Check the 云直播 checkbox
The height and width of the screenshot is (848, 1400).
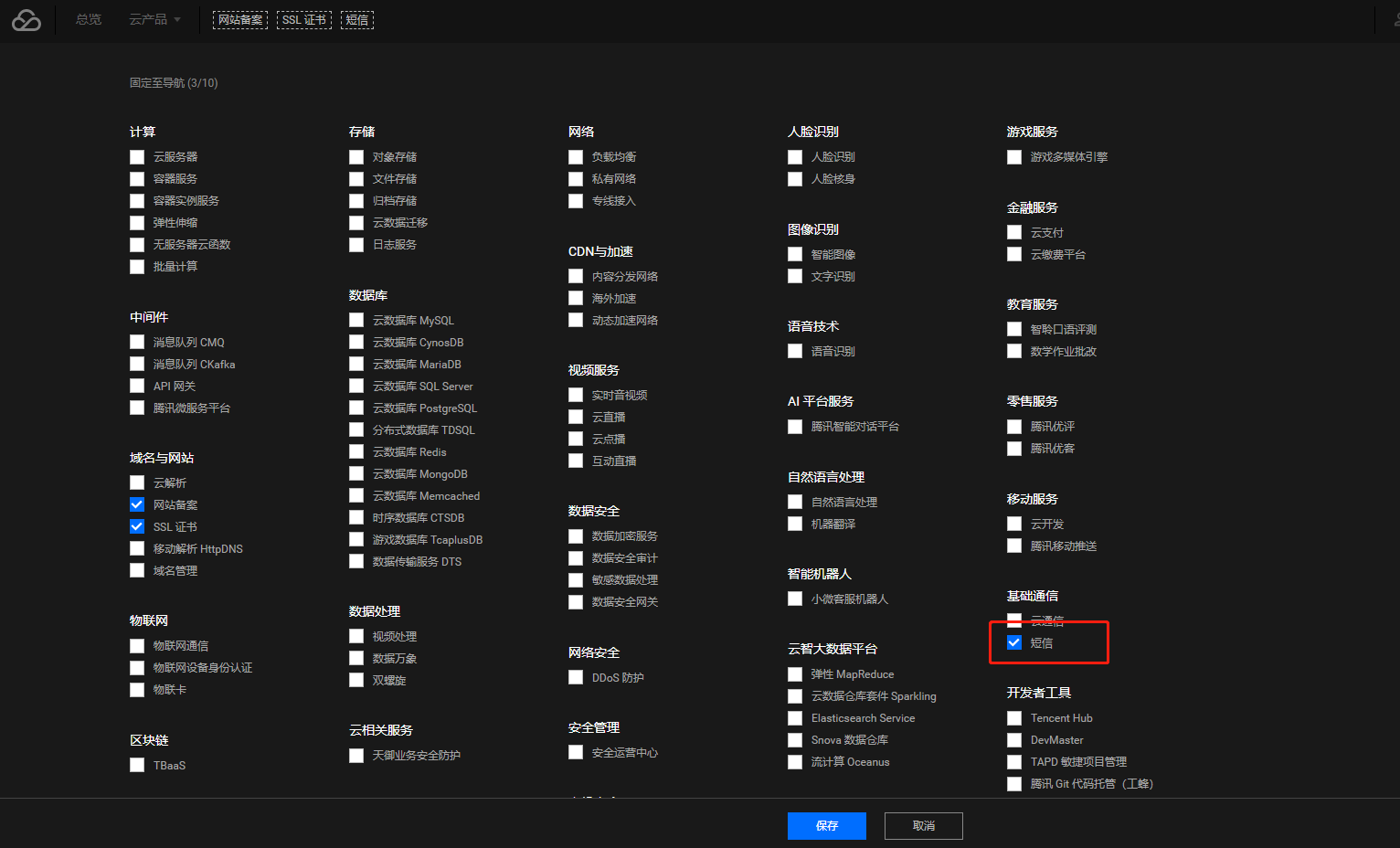pyautogui.click(x=576, y=417)
